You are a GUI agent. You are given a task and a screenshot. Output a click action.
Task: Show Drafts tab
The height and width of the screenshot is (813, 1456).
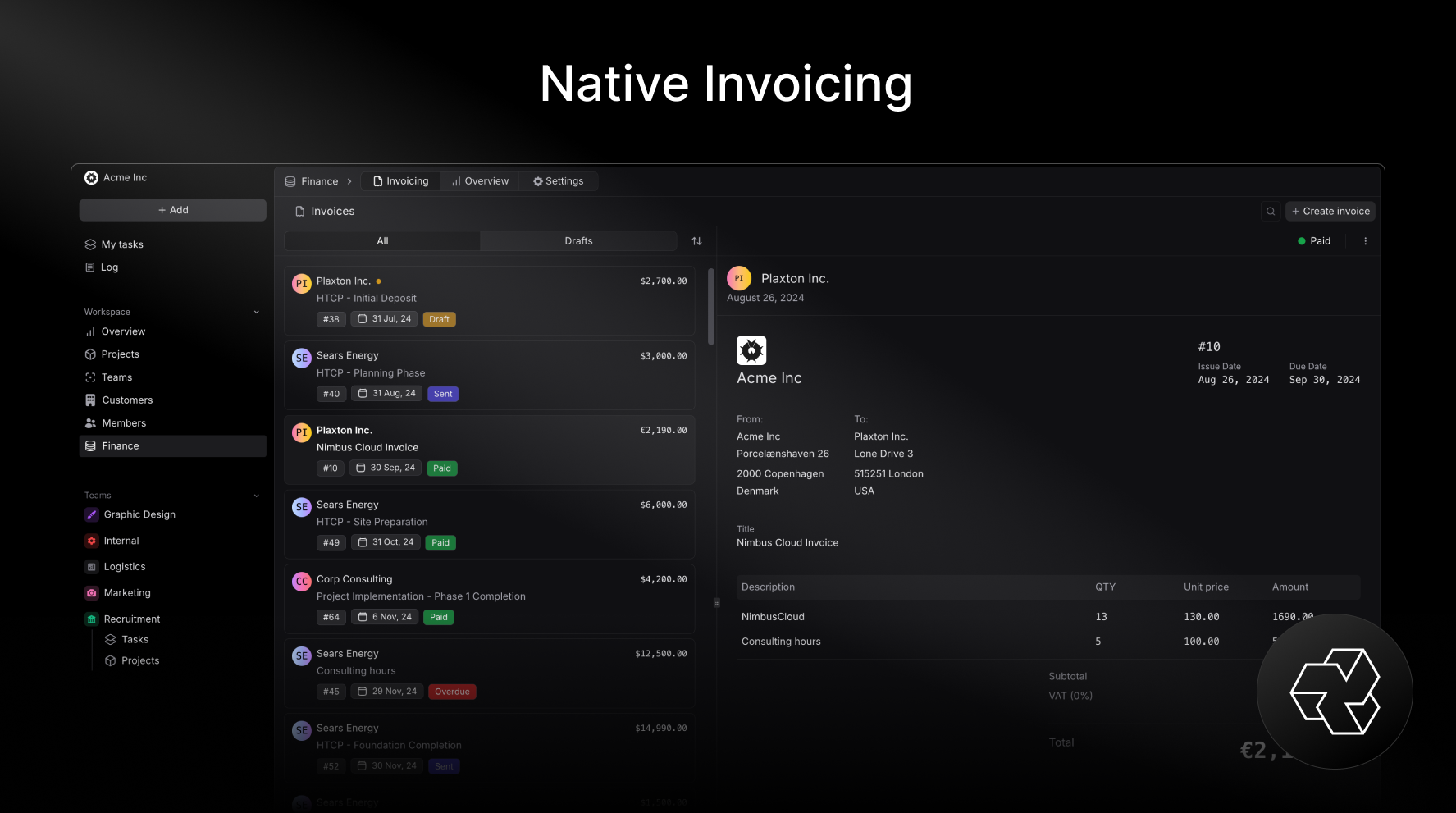tap(578, 241)
